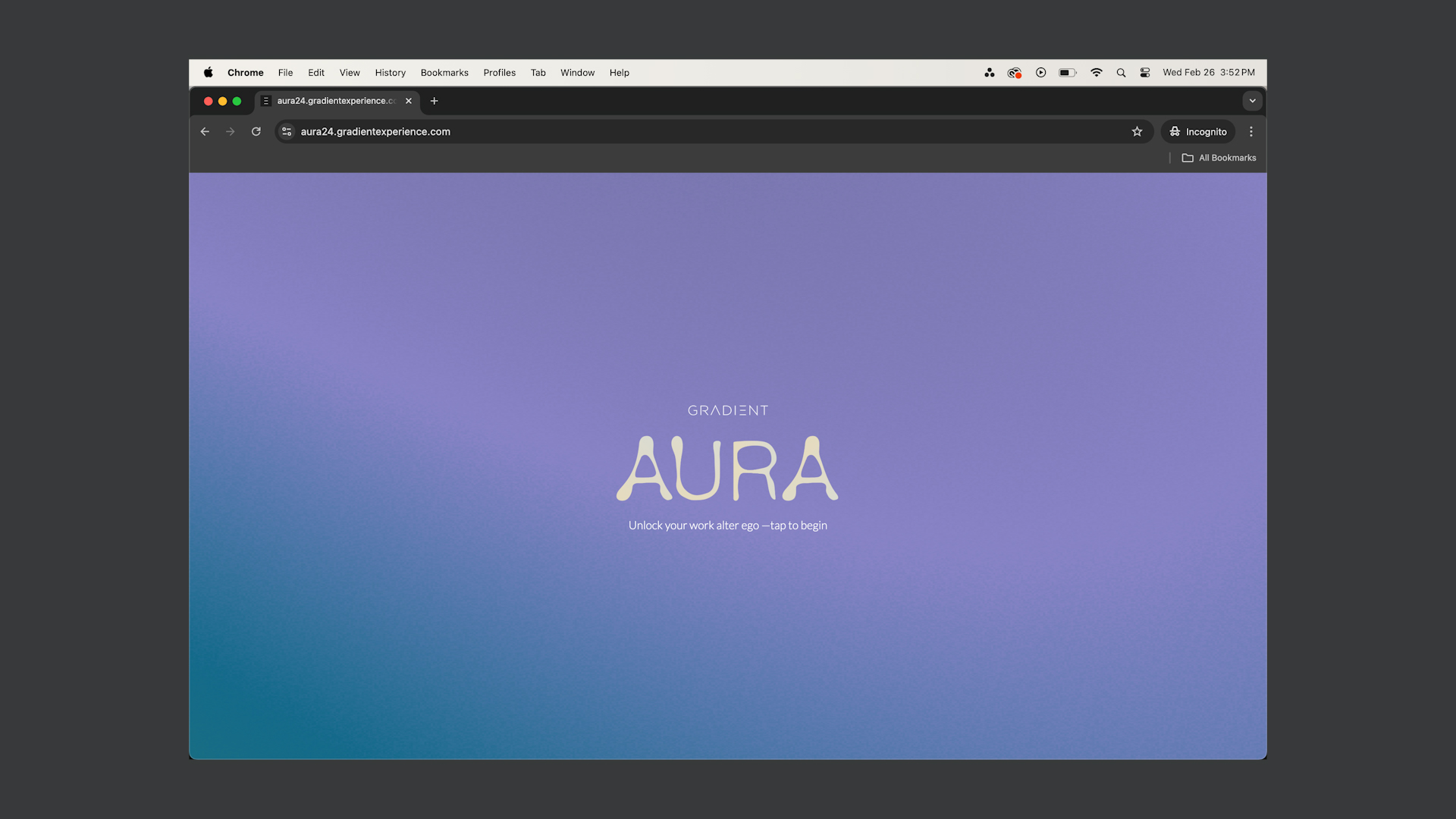Close the aura24.gradientexperience tab

[409, 101]
